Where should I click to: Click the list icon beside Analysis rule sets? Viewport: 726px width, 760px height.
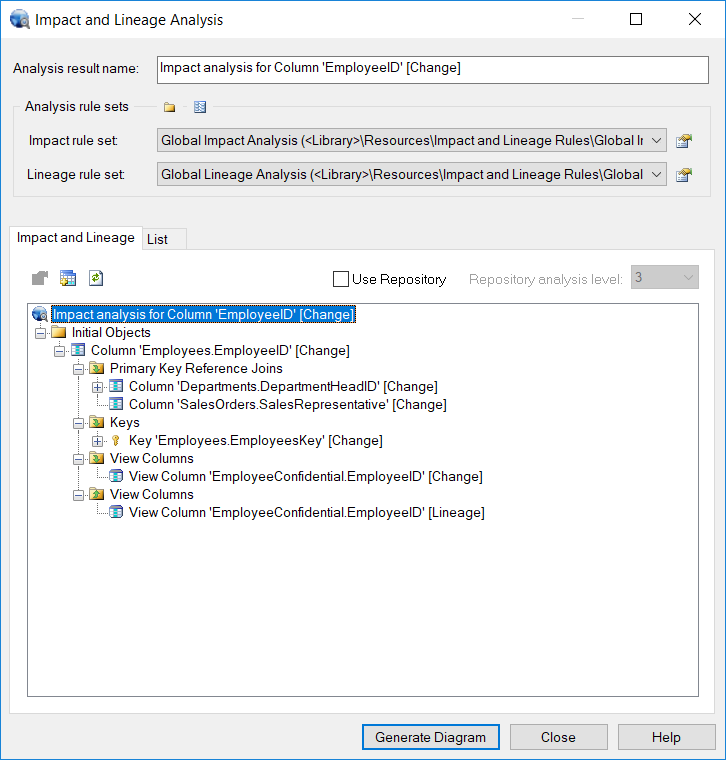[200, 107]
